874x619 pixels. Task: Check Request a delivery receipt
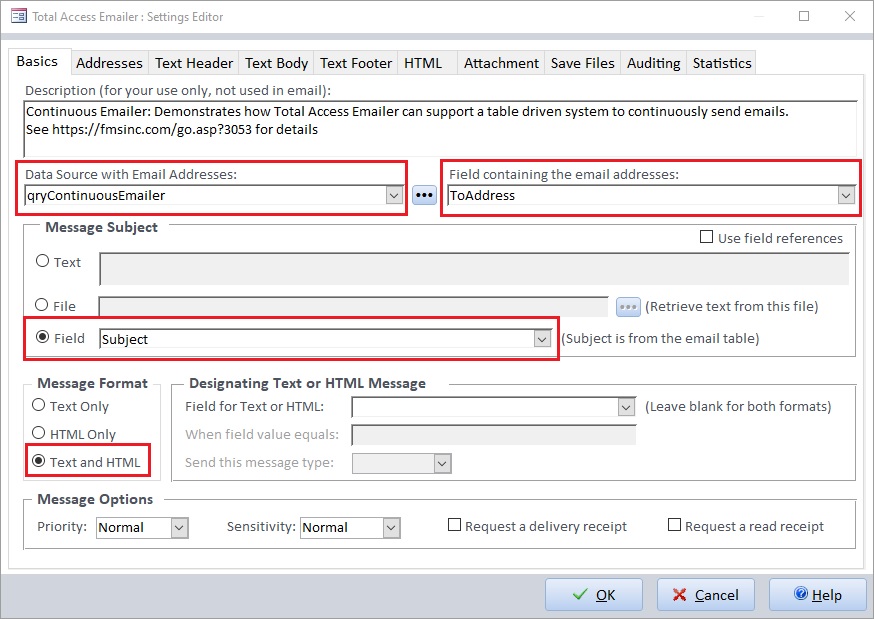click(x=455, y=526)
